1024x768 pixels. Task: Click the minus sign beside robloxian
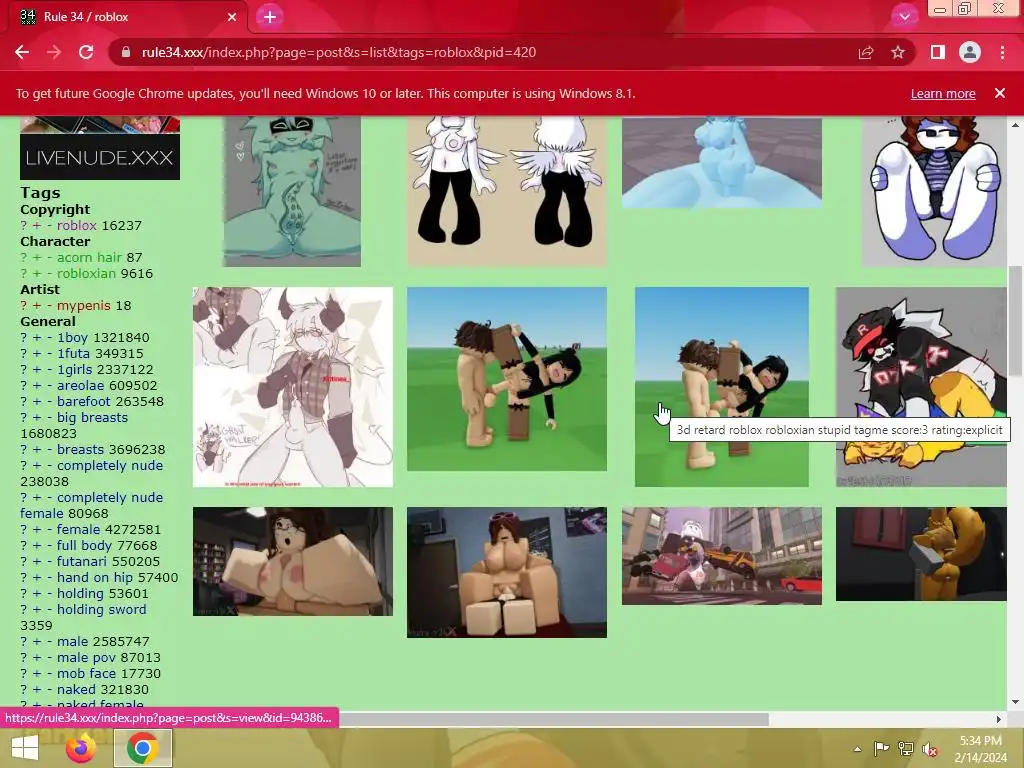tap(49, 273)
